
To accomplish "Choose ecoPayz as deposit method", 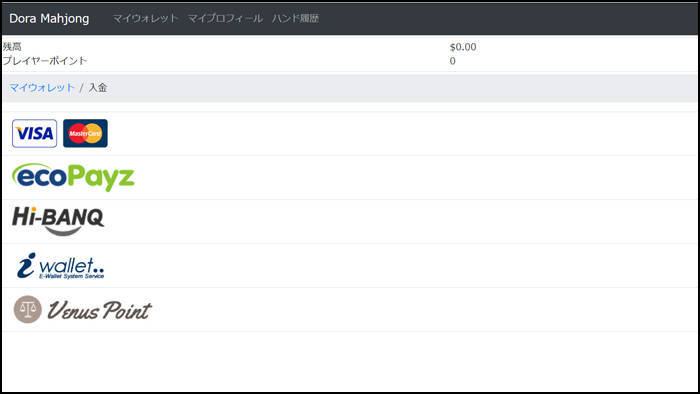I will (73, 177).
